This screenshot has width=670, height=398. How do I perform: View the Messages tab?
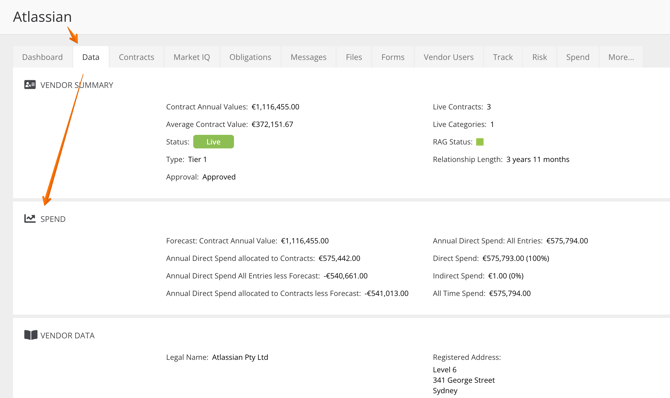coord(308,57)
